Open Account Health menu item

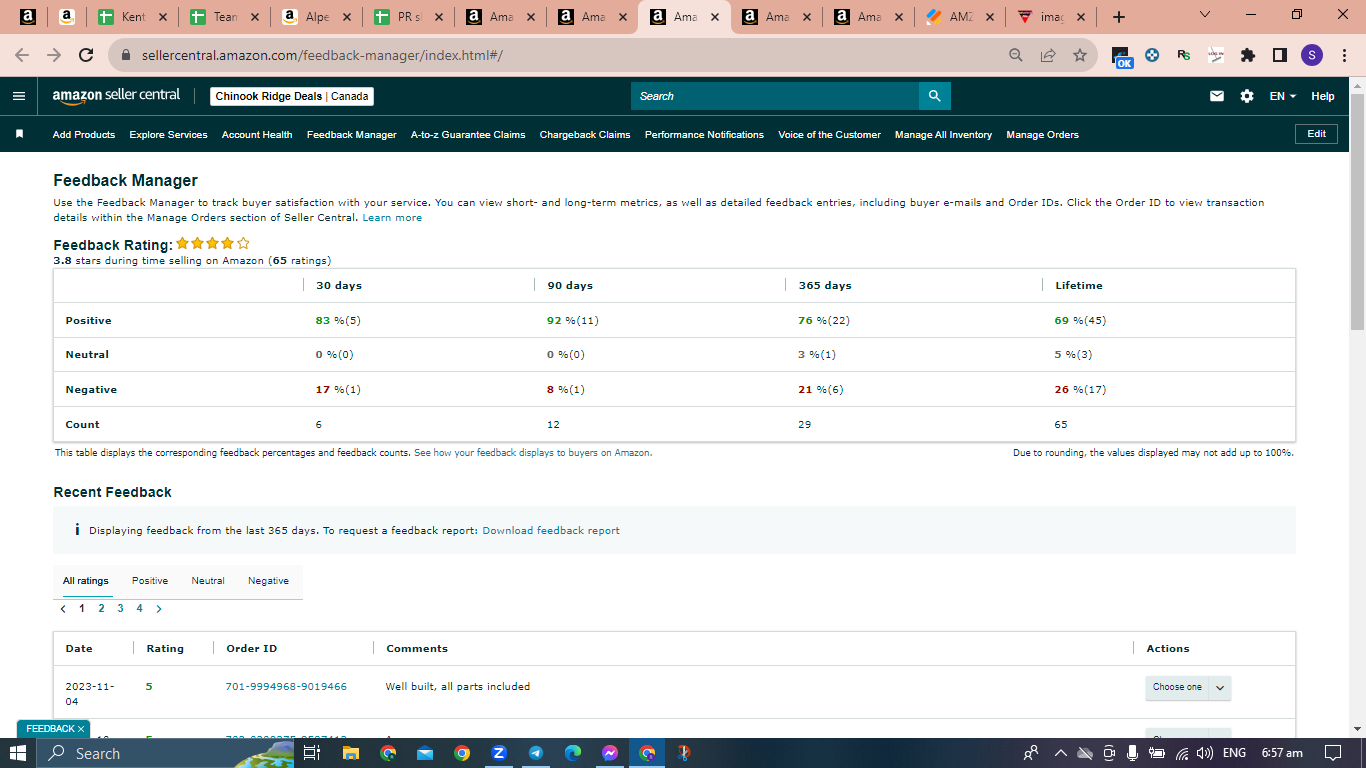click(x=257, y=134)
